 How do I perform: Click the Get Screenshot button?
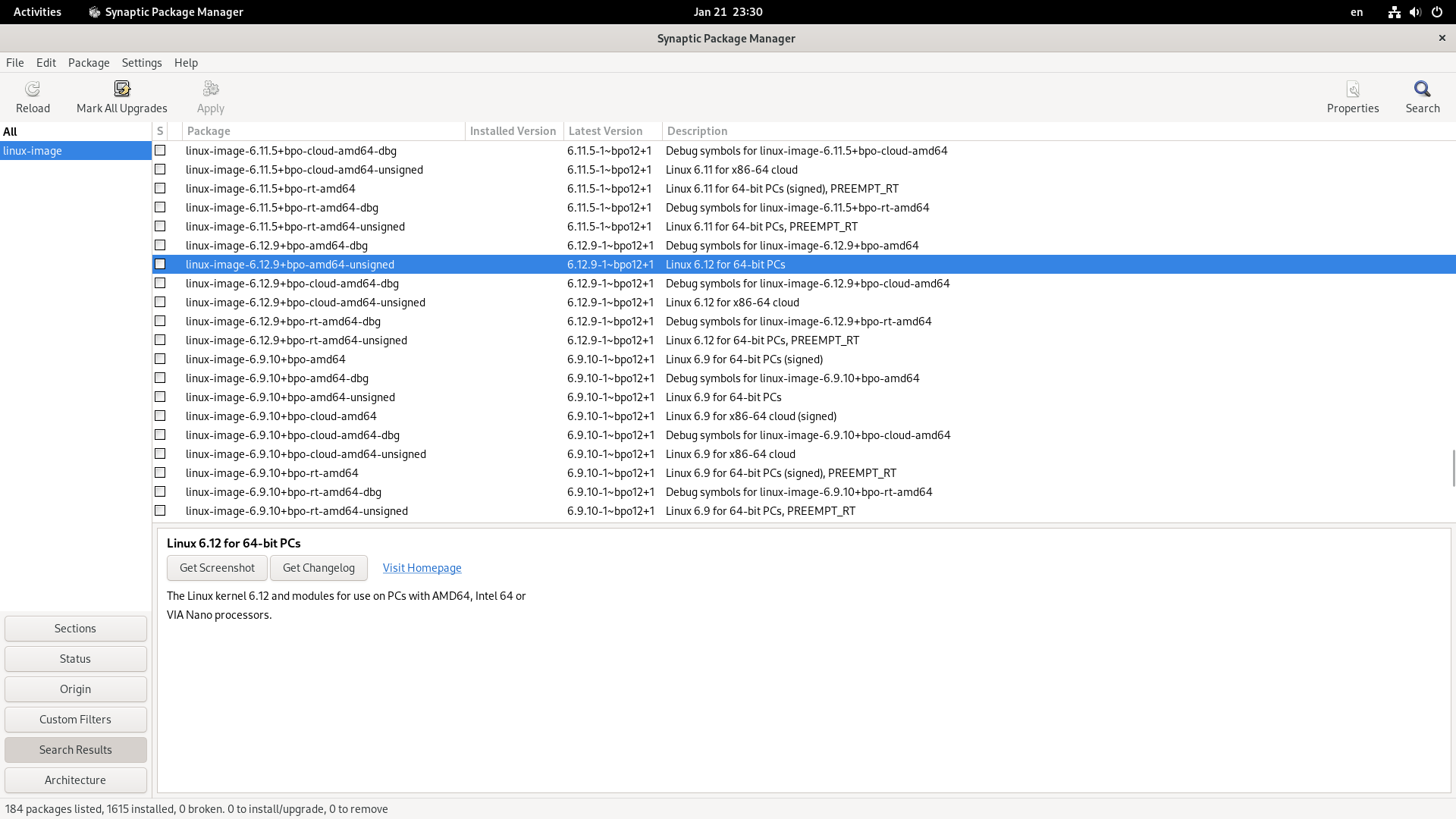(x=217, y=568)
